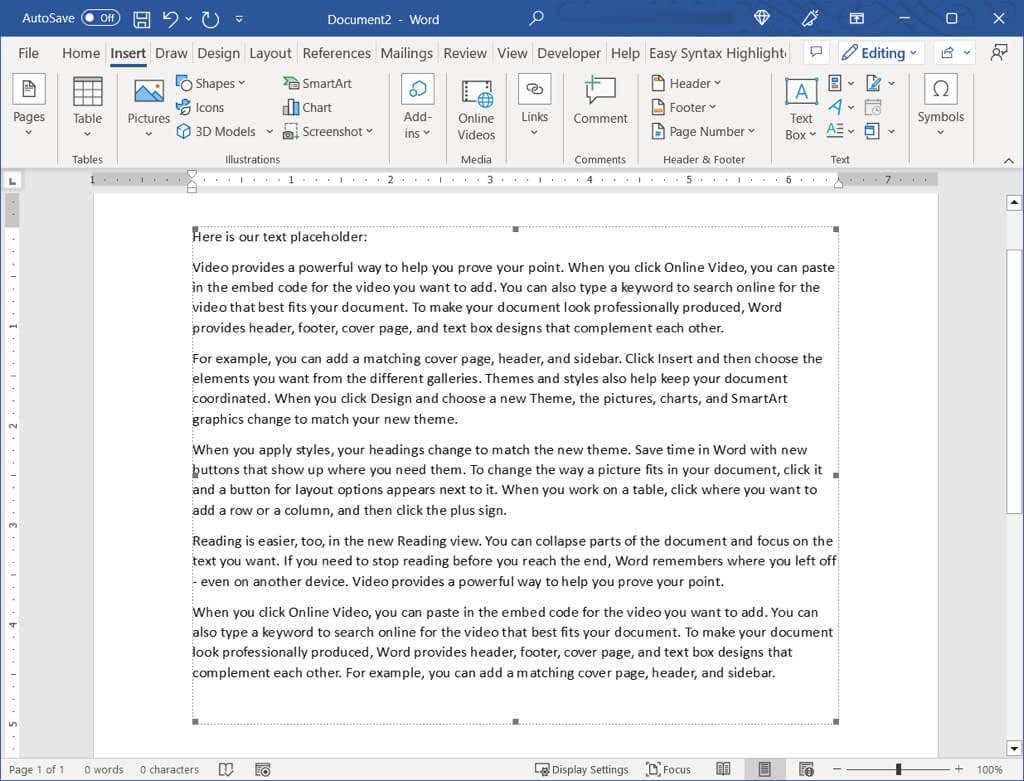Open the Mailings tab
The image size is (1024, 781).
click(406, 53)
